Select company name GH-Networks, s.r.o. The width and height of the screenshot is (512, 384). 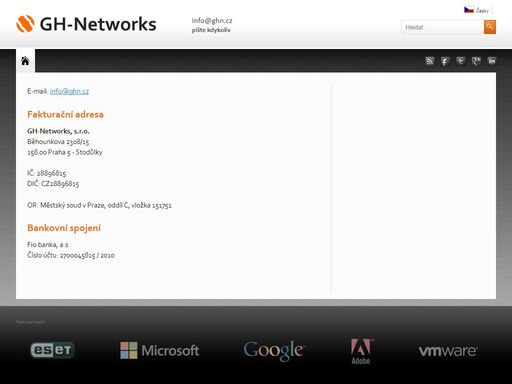tap(58, 131)
